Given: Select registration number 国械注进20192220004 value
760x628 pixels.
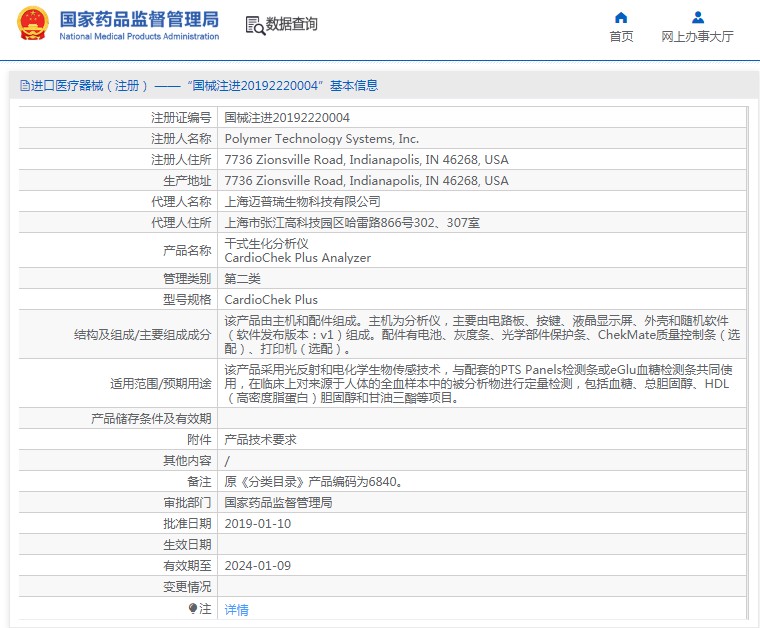Looking at the screenshot, I should (287, 118).
